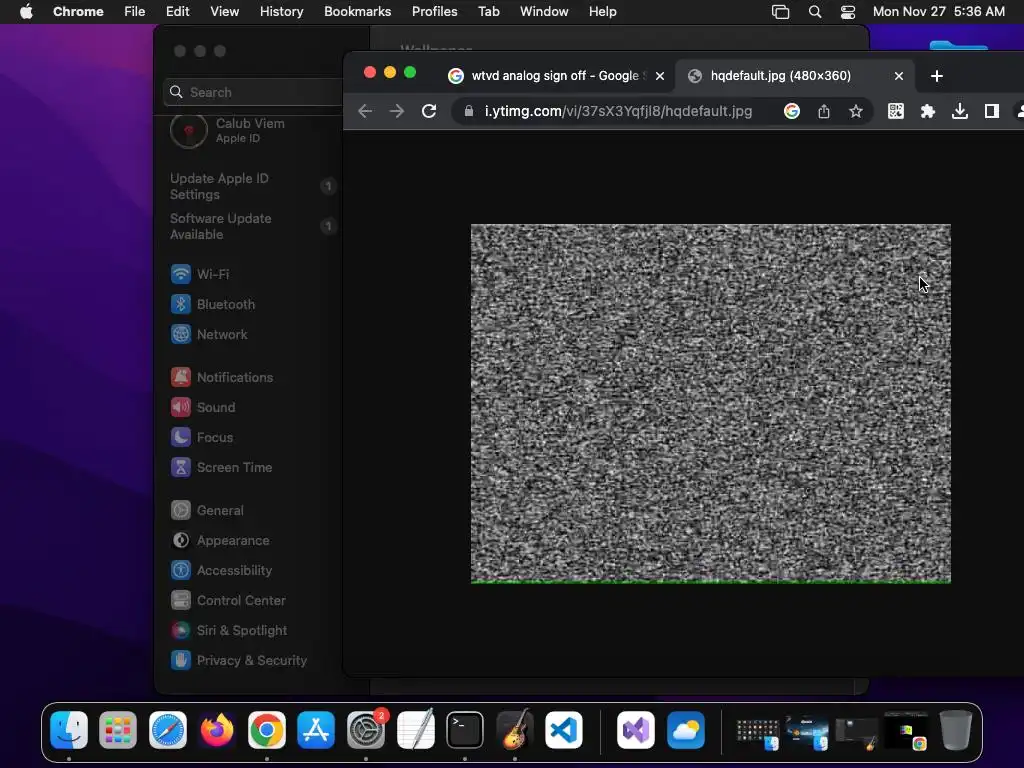Screen dimensions: 1024x768
Task: Open Trash in the Dock
Action: pos(955,730)
